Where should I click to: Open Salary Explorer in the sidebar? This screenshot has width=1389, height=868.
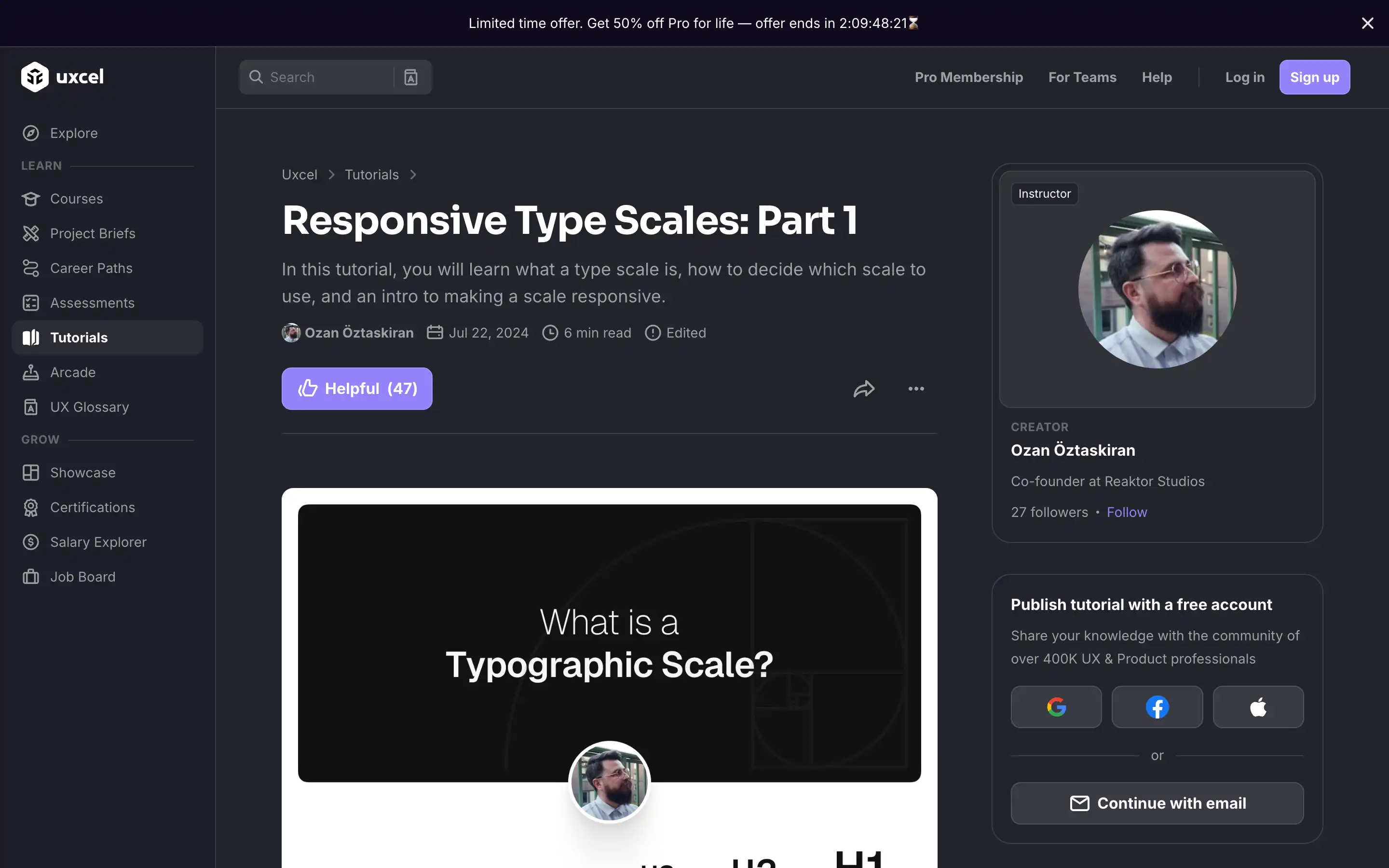[x=108, y=542]
